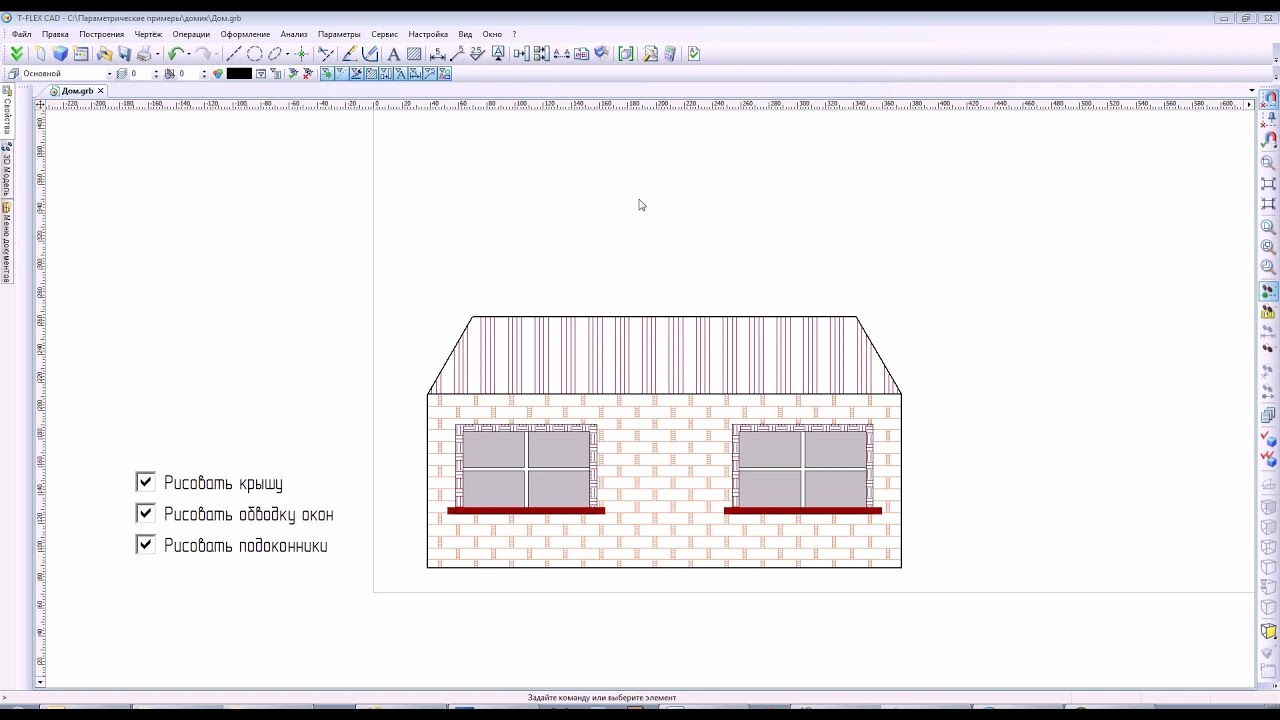Open the Параметры menu
This screenshot has height=720, width=1280.
(x=339, y=34)
